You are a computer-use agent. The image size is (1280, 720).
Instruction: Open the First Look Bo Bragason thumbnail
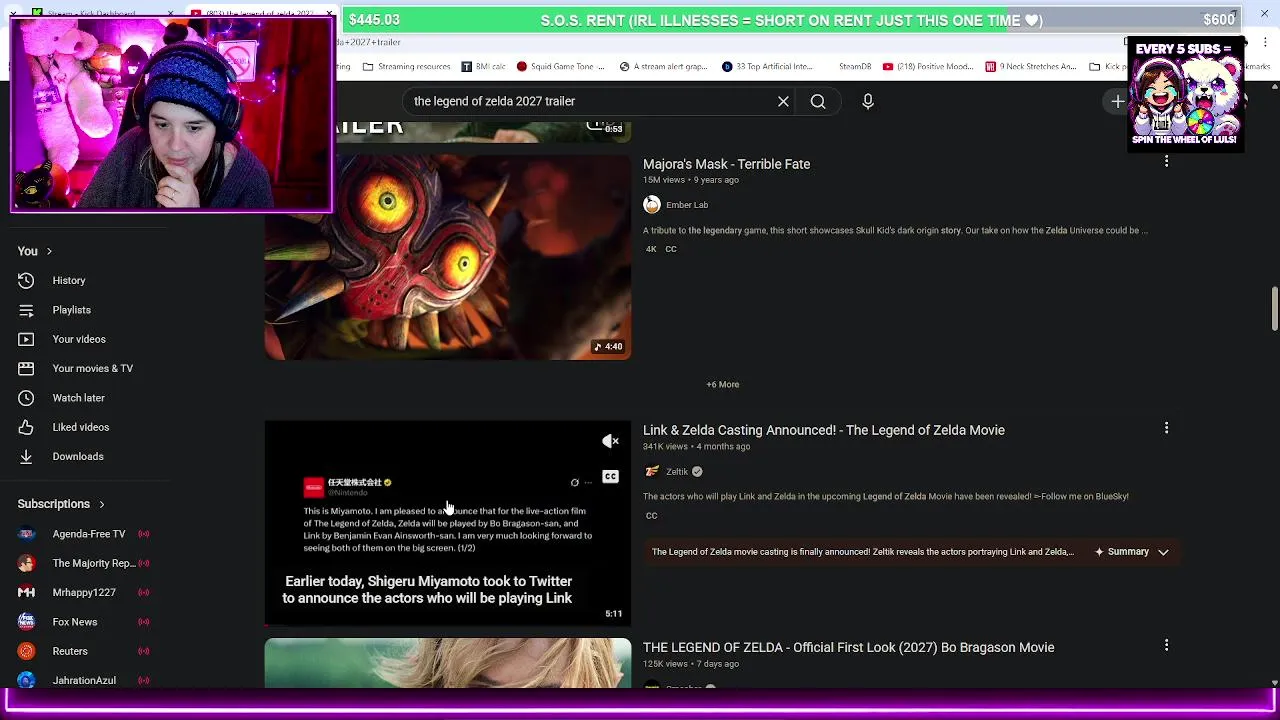point(447,663)
